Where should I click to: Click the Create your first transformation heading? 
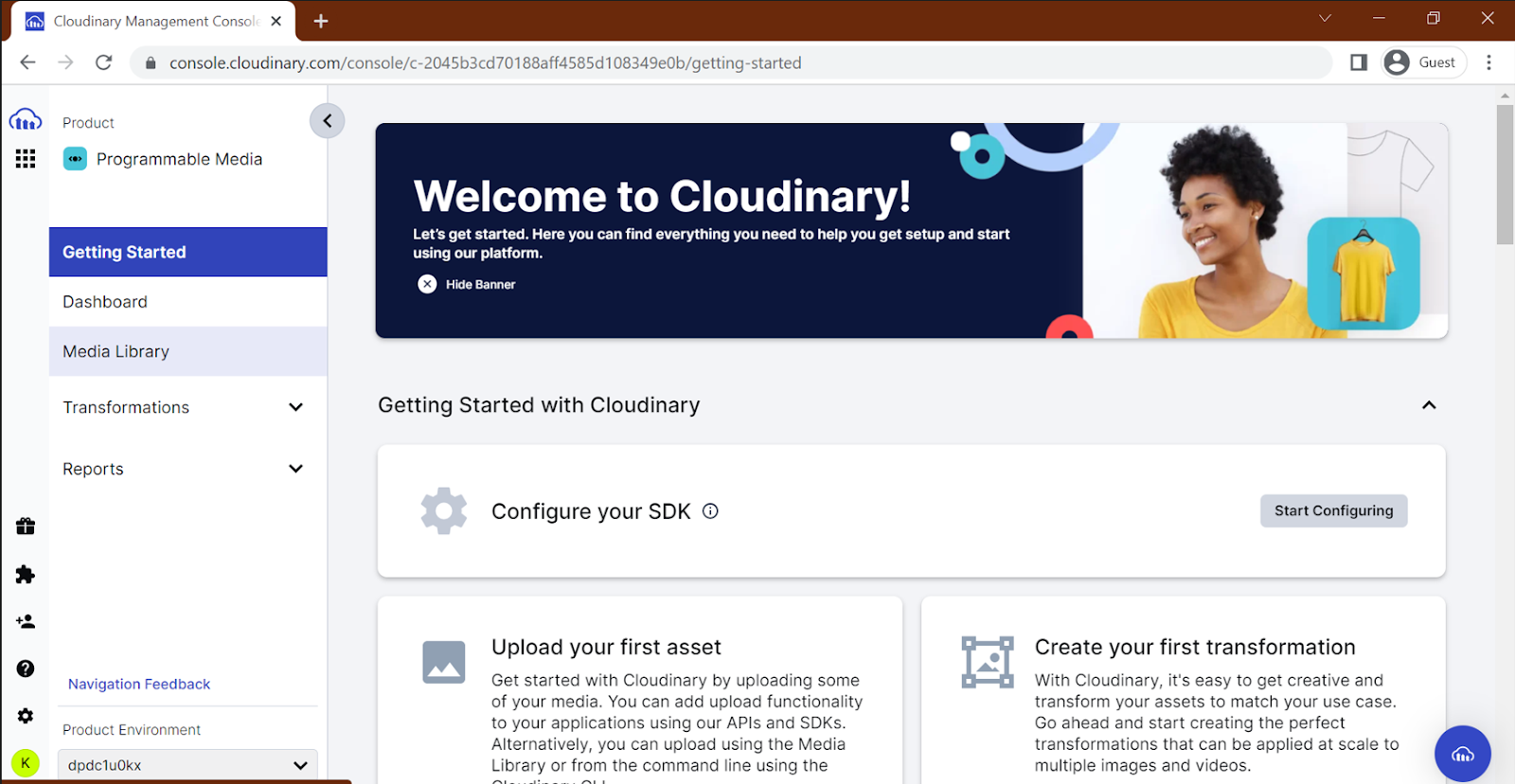1195,648
